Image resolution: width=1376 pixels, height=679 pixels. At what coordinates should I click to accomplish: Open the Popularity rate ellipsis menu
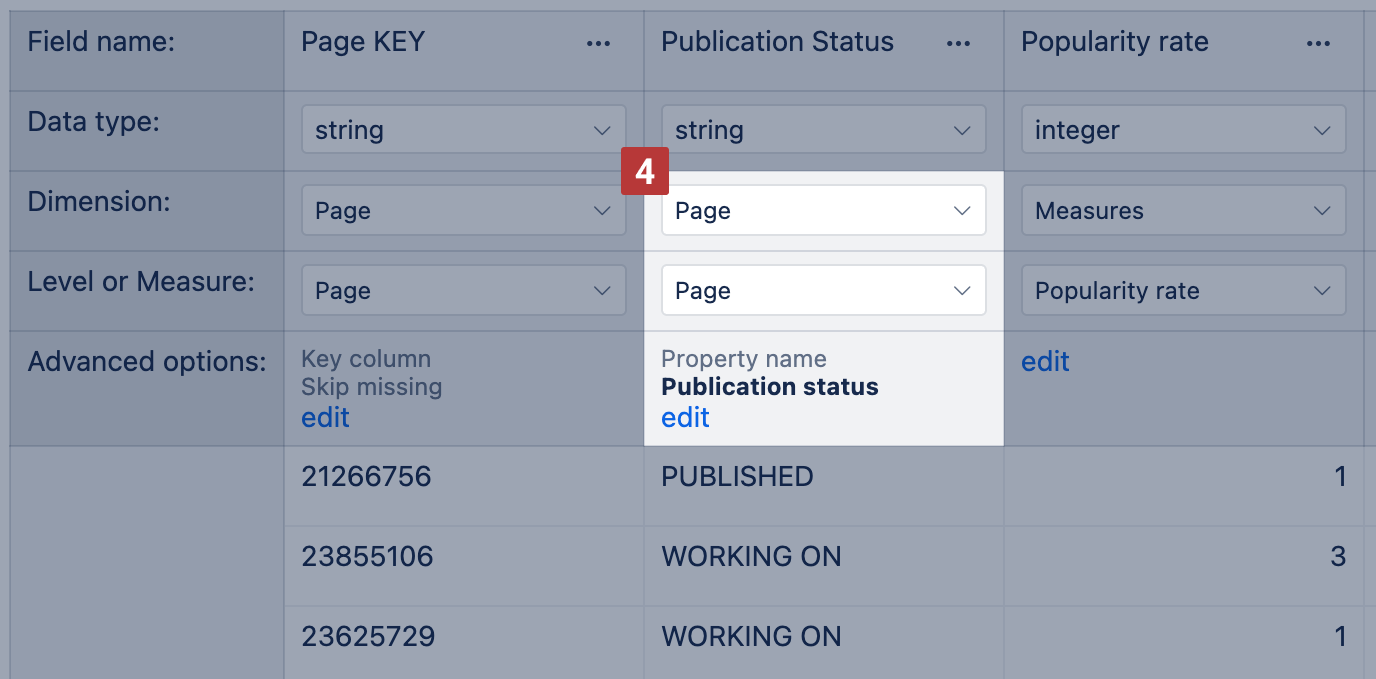(1318, 43)
